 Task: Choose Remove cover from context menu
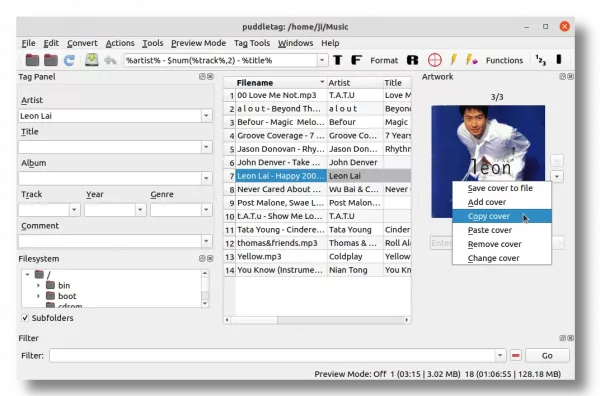[502, 244]
